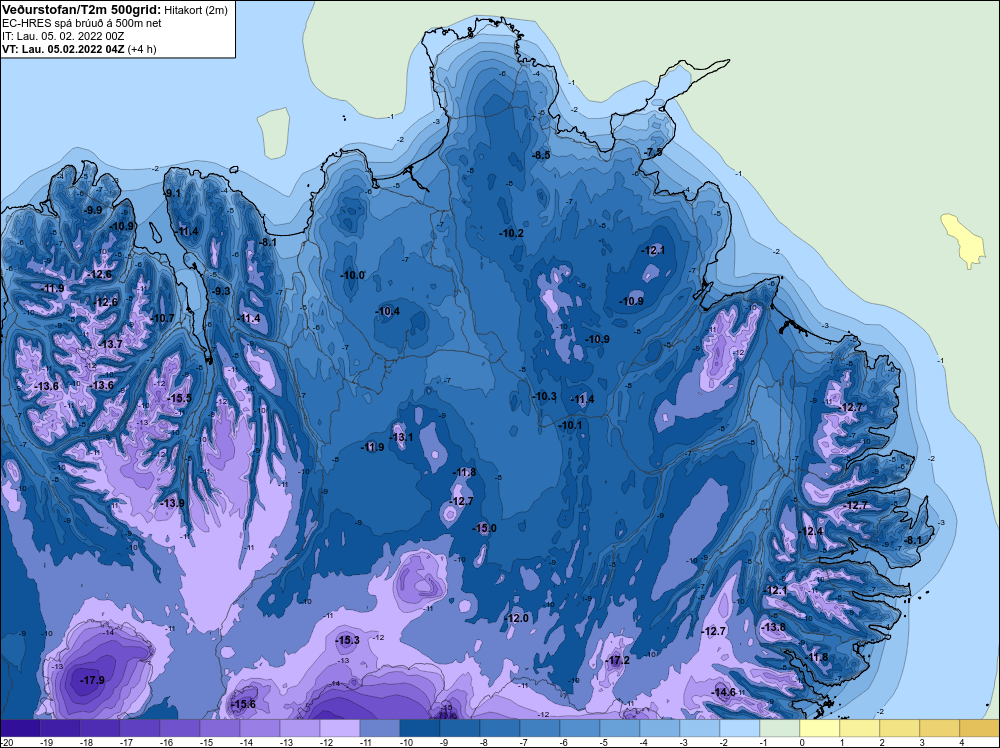This screenshot has height=748, width=1000.
Task: Select the EC-HRES spá brúuð header line
Action: 82,23
